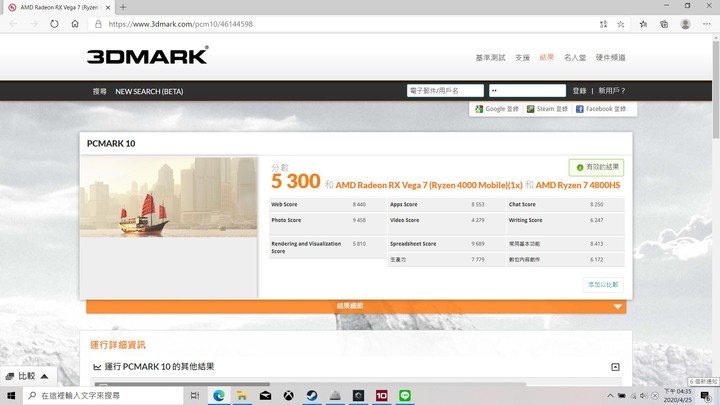Click the page vertical scrollbar
Viewport: 720px width, 405px height.
tap(716, 90)
